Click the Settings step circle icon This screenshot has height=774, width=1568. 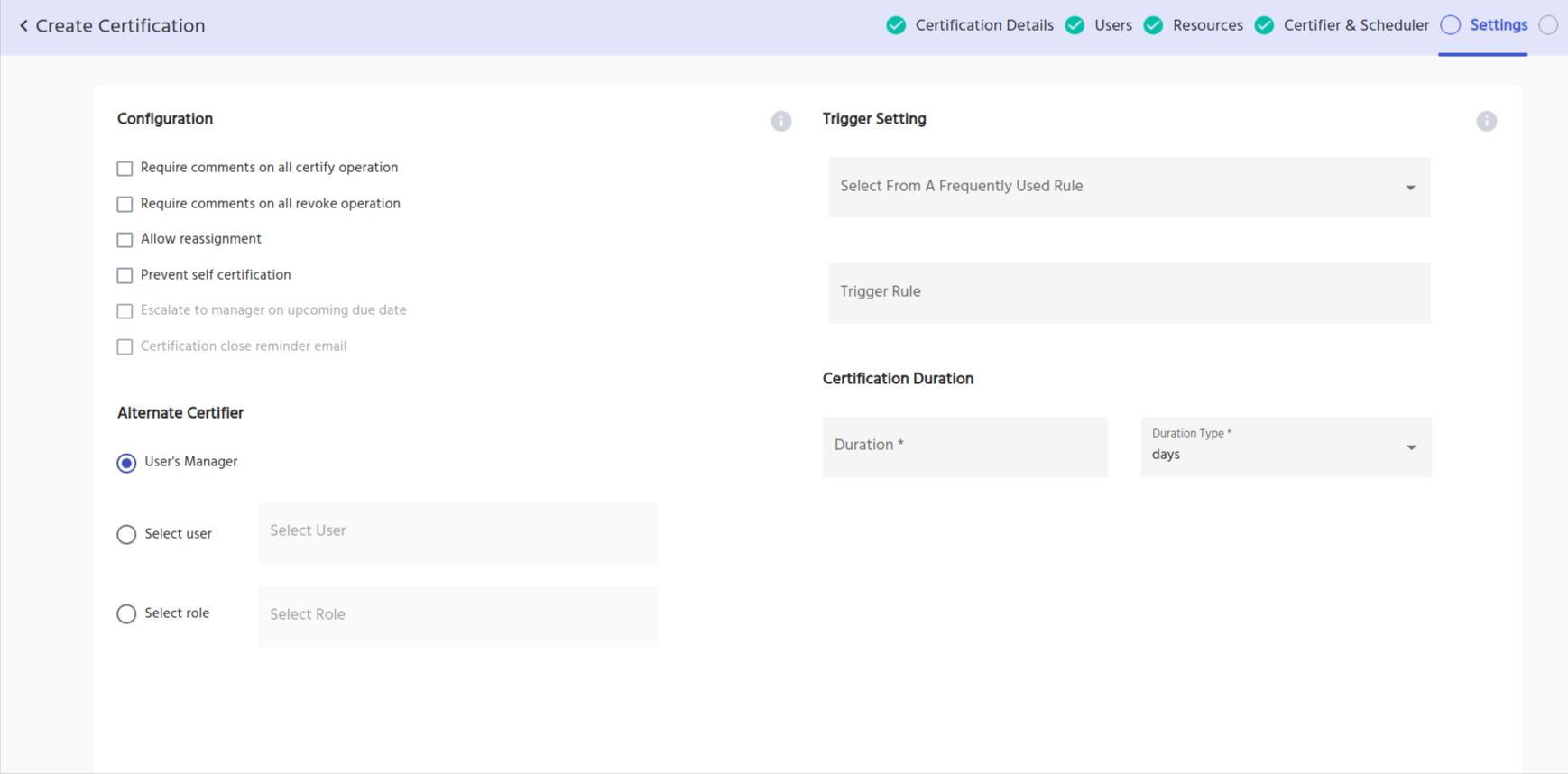pyautogui.click(x=1450, y=25)
